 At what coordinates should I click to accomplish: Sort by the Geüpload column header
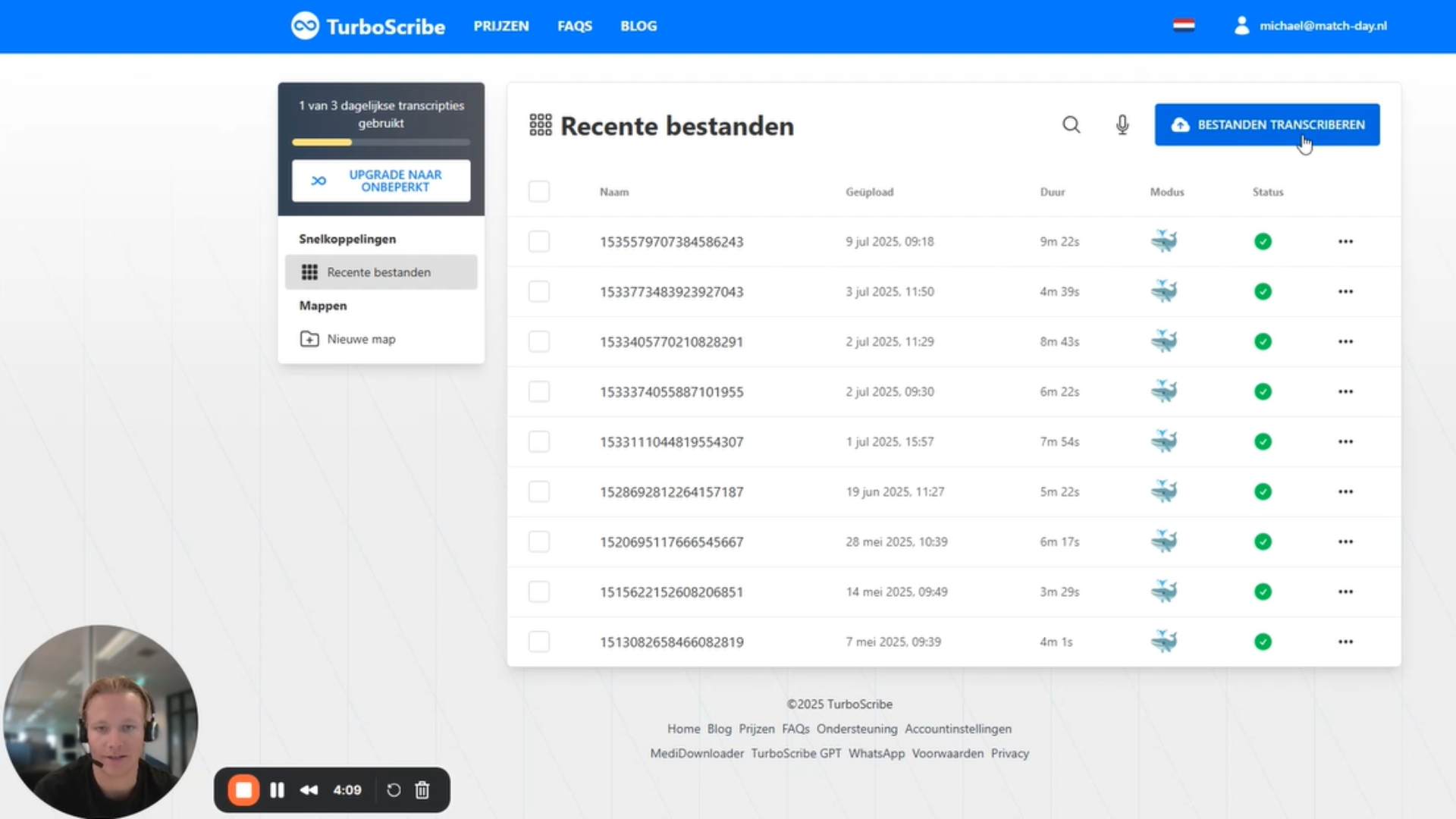click(x=869, y=192)
